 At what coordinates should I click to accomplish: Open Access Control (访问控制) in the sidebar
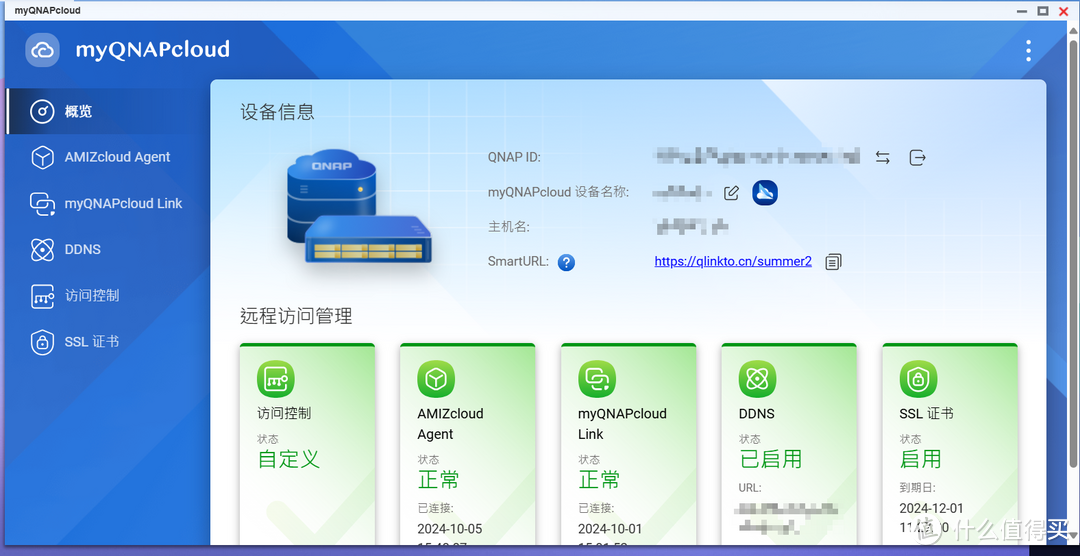pyautogui.click(x=108, y=296)
